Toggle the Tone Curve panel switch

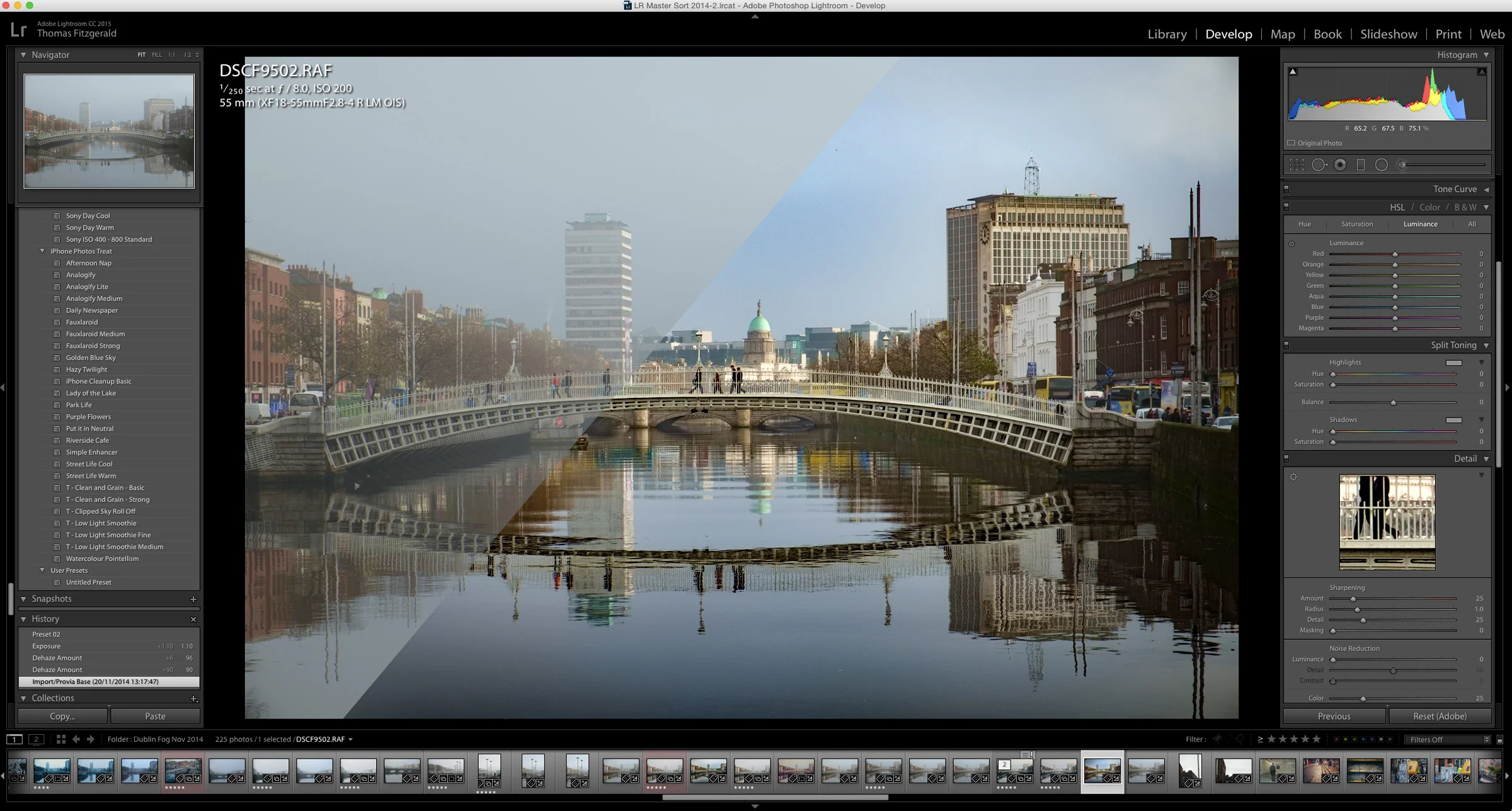[1286, 189]
